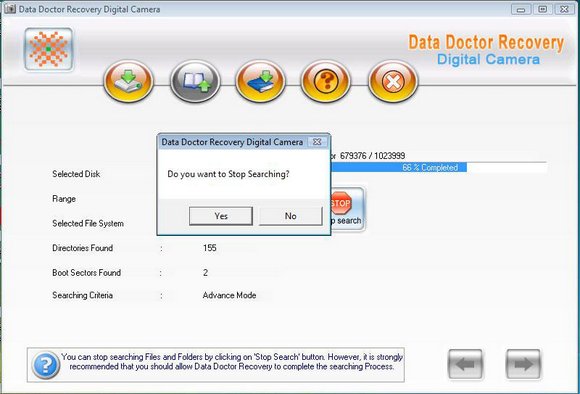Maximize the Data Doctor Recovery window

tap(542, 9)
